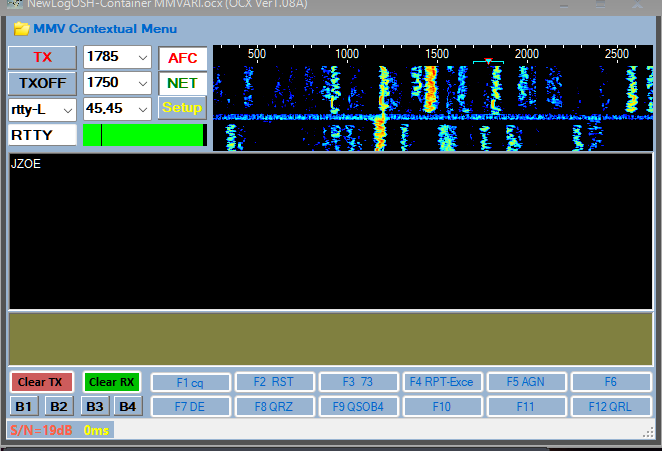Click the waterfall frequency marker near 1785
The height and width of the screenshot is (451, 662).
point(488,62)
